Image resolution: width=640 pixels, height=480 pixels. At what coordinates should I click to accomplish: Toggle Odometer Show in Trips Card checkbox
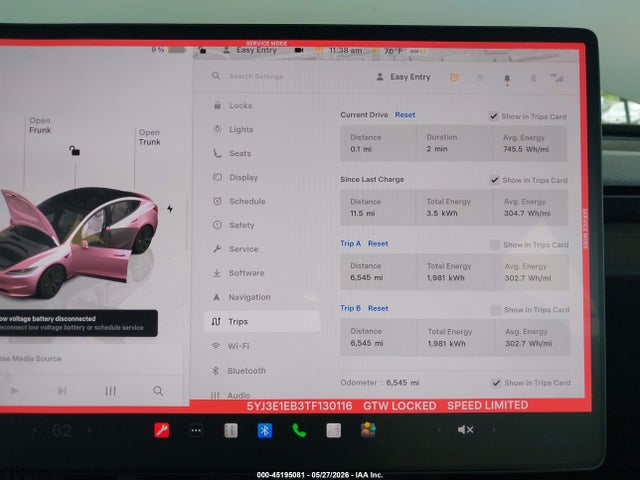496,383
